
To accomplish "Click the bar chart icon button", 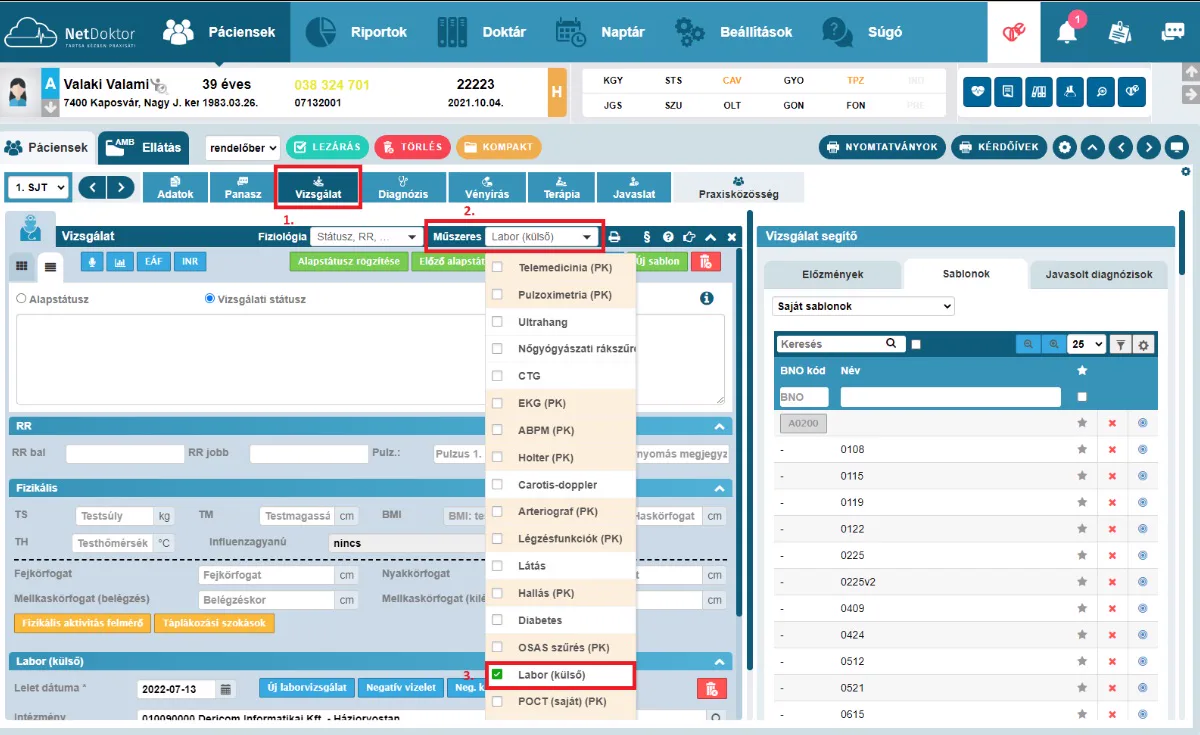I will pos(121,262).
